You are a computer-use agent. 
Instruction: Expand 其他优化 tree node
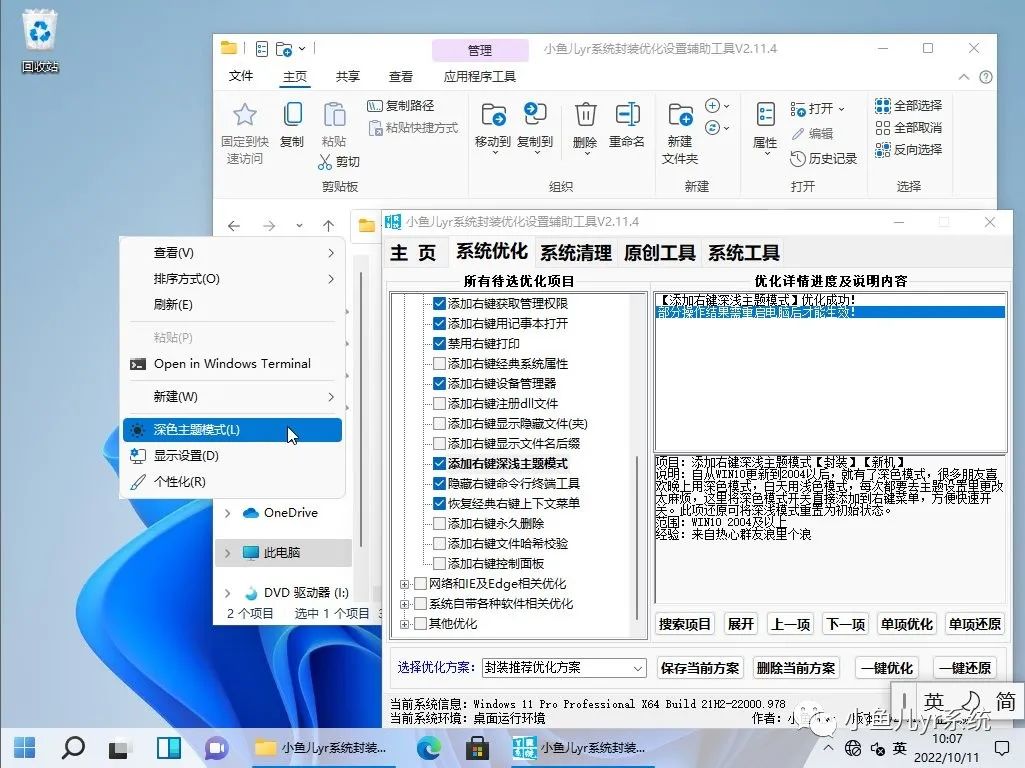[404, 624]
